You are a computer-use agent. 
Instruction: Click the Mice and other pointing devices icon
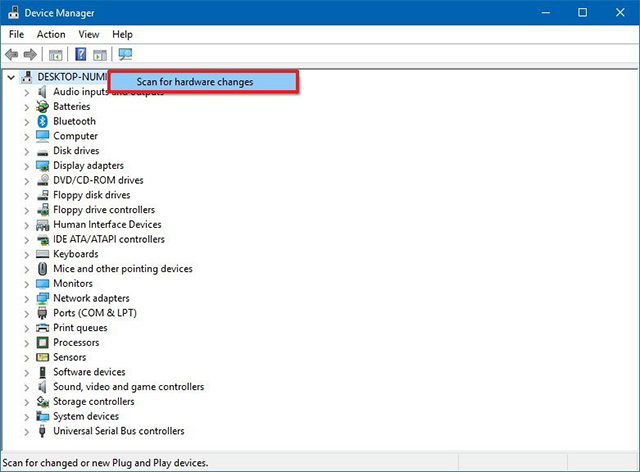(x=42, y=269)
